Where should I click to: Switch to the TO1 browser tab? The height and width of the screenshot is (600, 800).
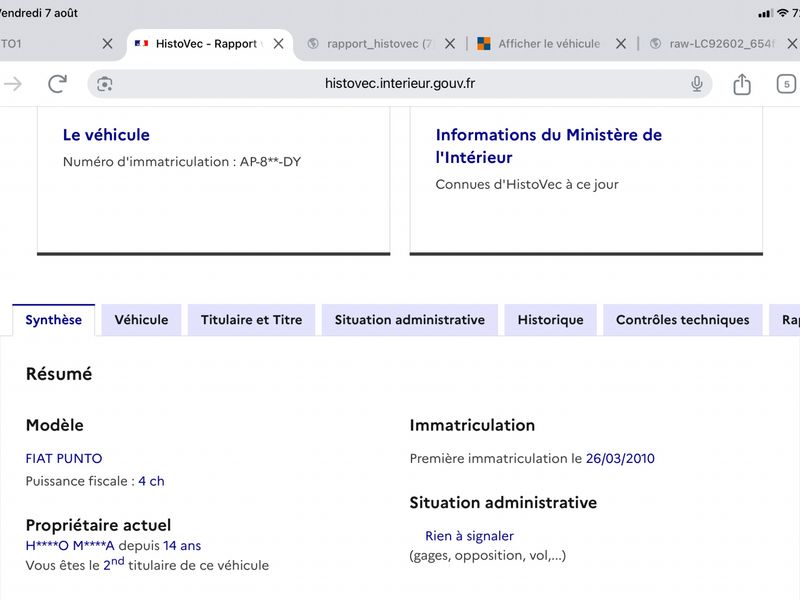pos(11,44)
